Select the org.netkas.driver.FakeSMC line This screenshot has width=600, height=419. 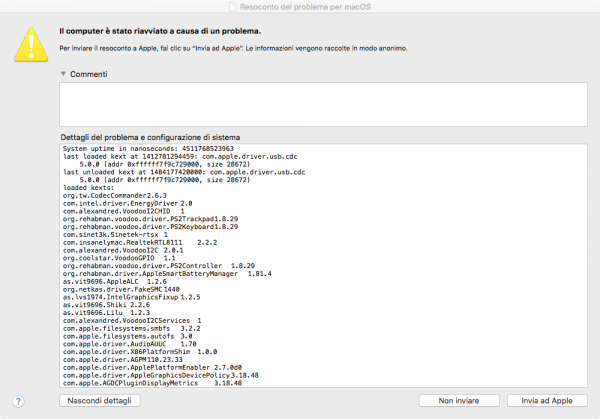pos(121,290)
